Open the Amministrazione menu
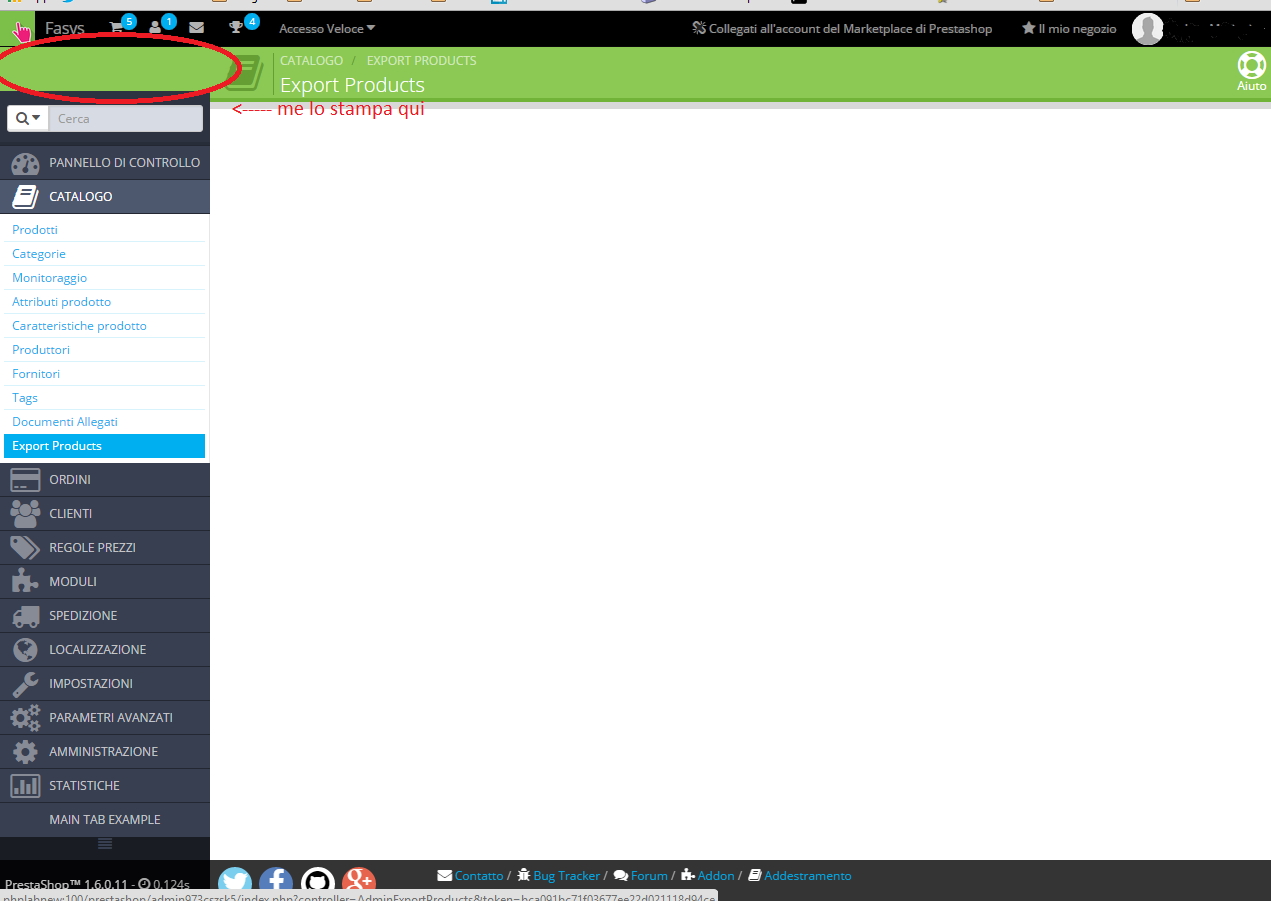1271x906 pixels. (105, 752)
